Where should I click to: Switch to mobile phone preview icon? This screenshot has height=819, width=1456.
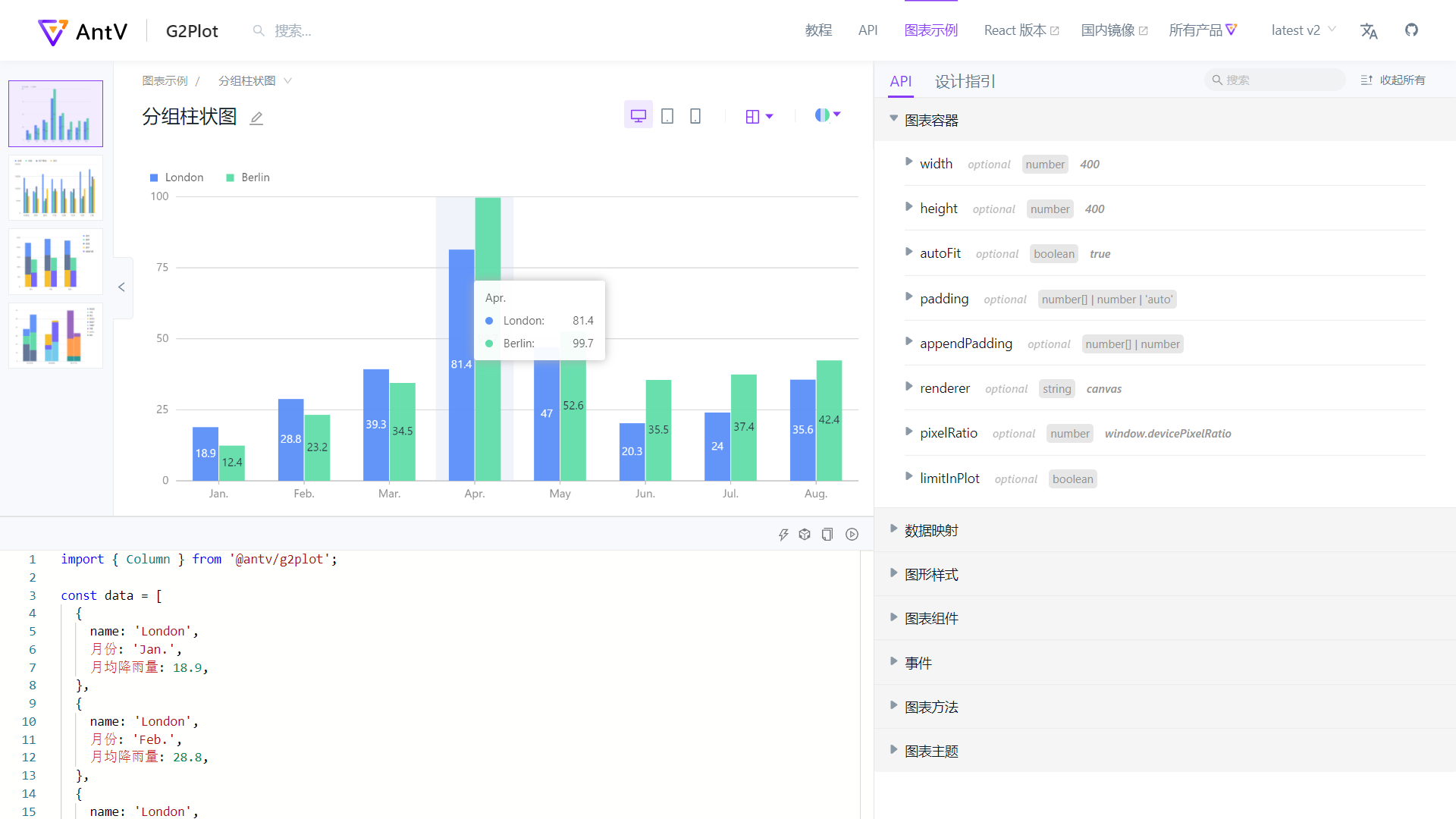tap(695, 116)
